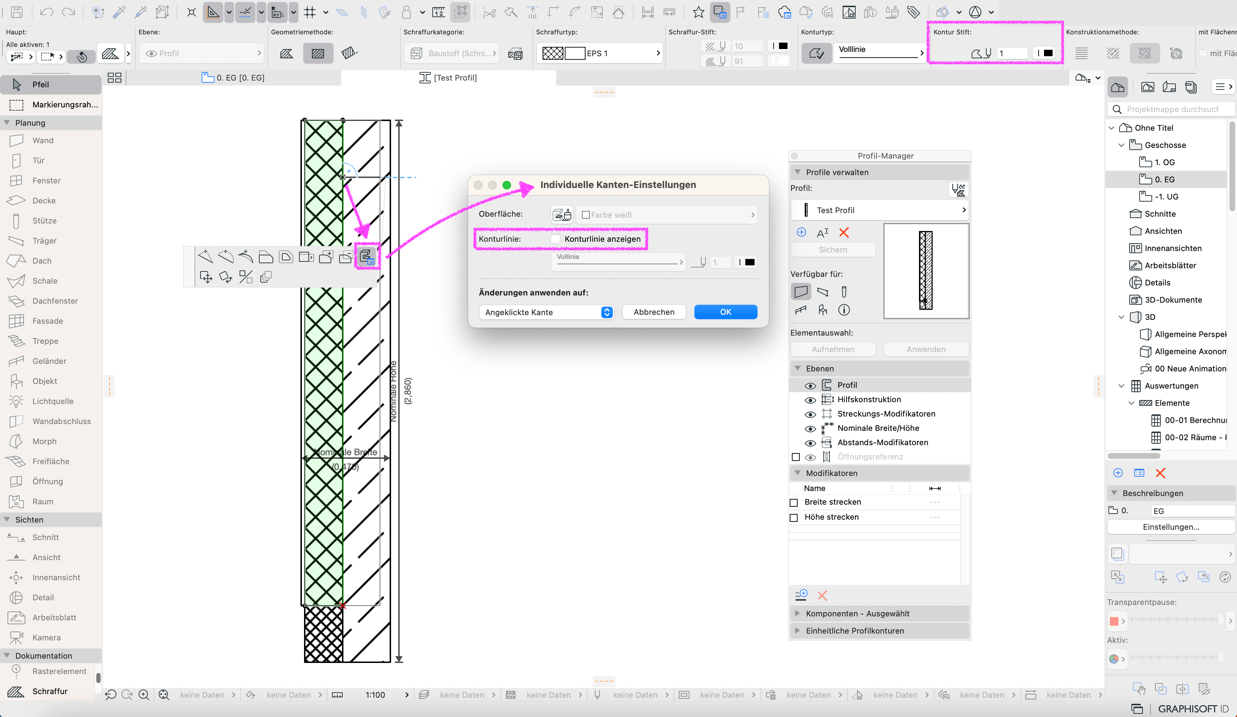This screenshot has height=717, width=1237.
Task: Hide the Hilfskonstruktion layer eye
Action: click(x=810, y=400)
